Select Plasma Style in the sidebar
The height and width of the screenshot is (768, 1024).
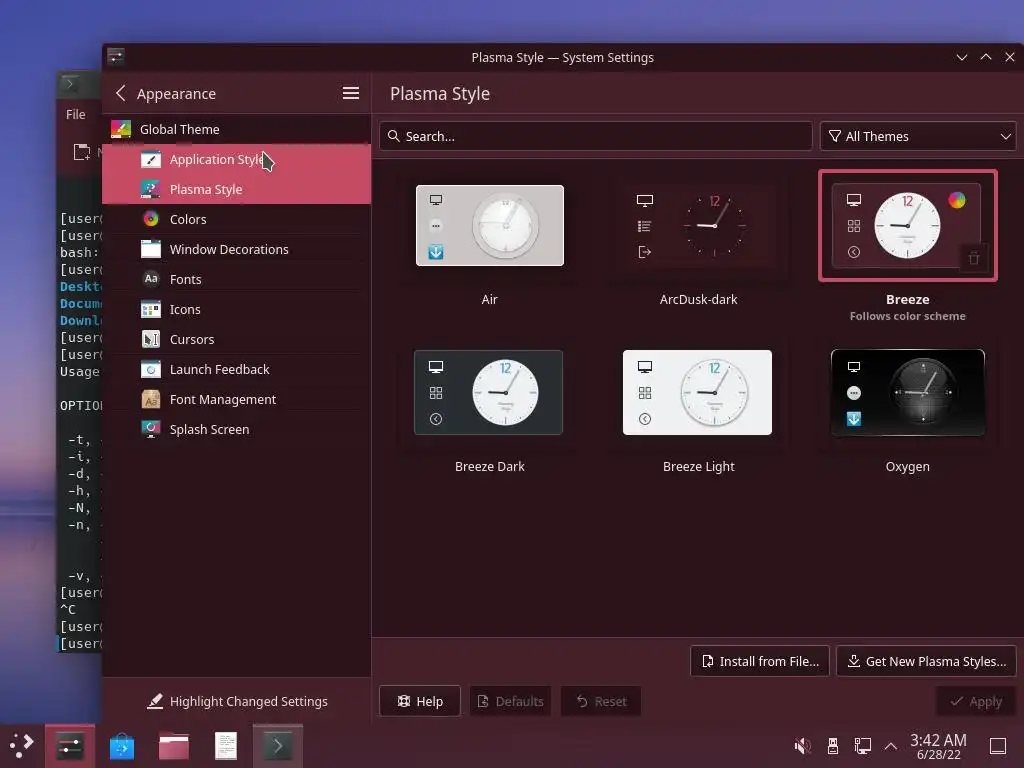(x=236, y=189)
